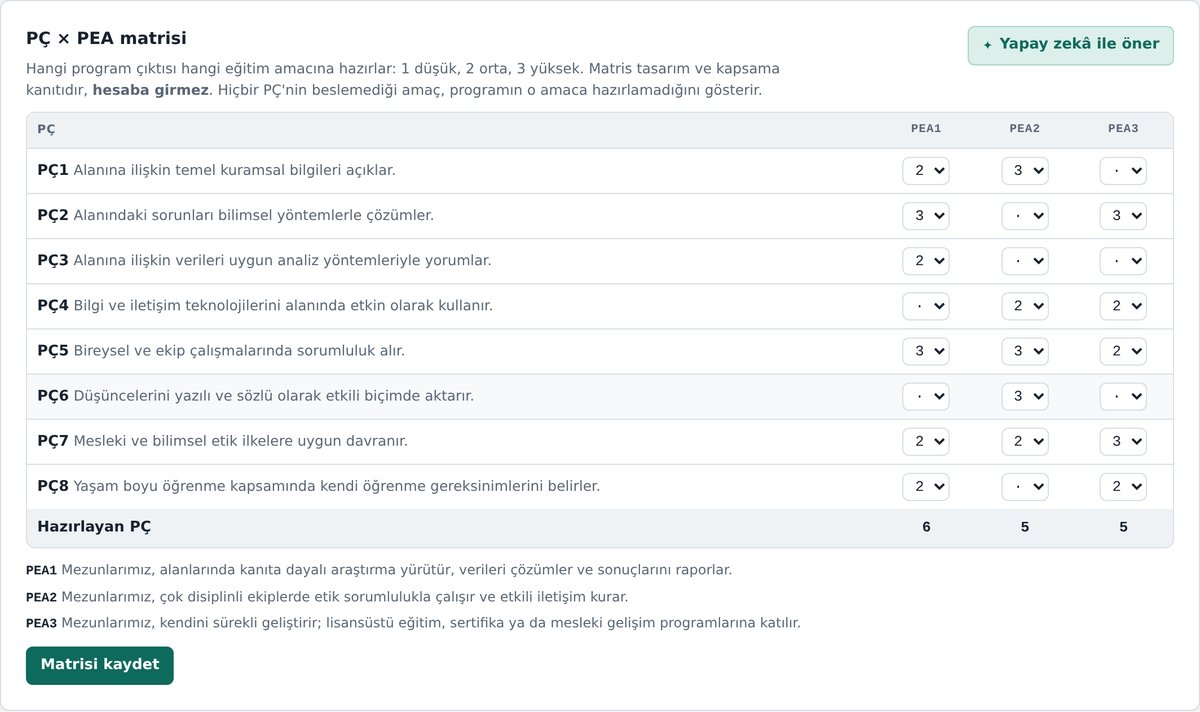Open PÇ1 PEA2 level dropdown
The height and width of the screenshot is (712, 1200).
click(x=1025, y=171)
